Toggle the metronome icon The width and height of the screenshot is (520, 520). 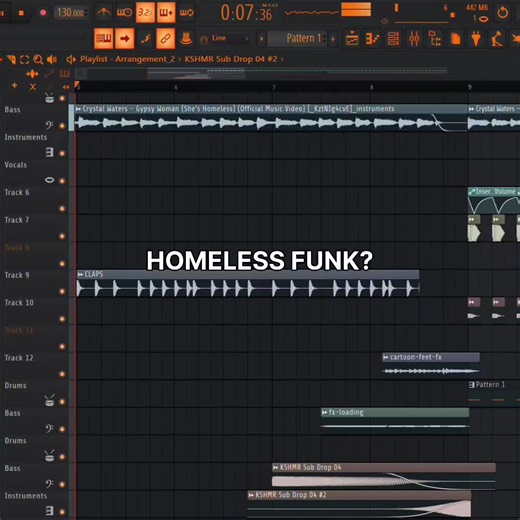(104, 13)
